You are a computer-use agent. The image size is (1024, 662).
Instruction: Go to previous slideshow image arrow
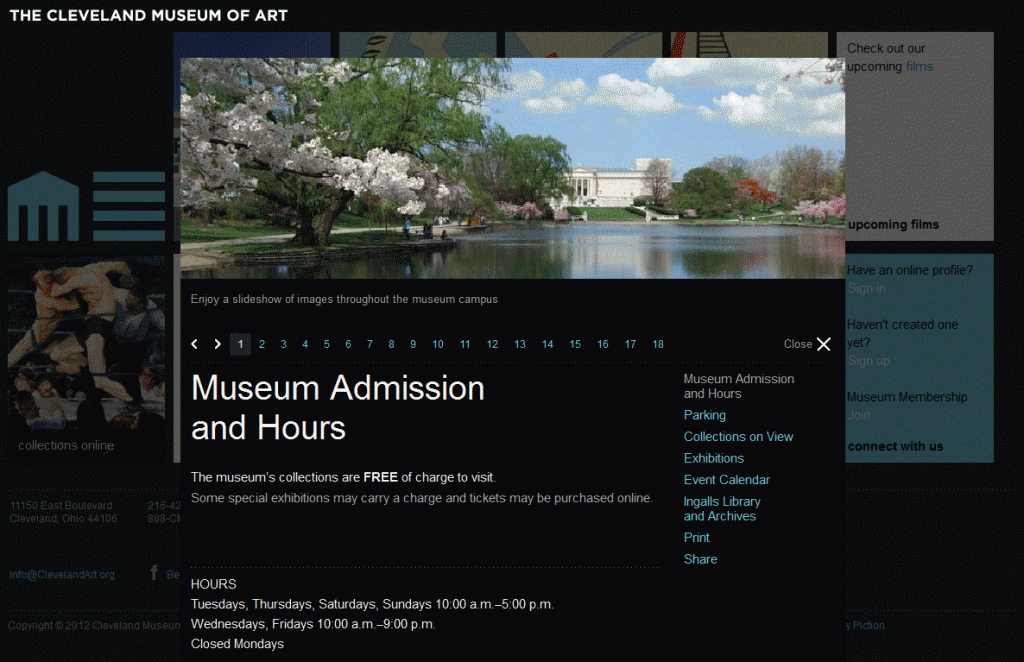(194, 344)
